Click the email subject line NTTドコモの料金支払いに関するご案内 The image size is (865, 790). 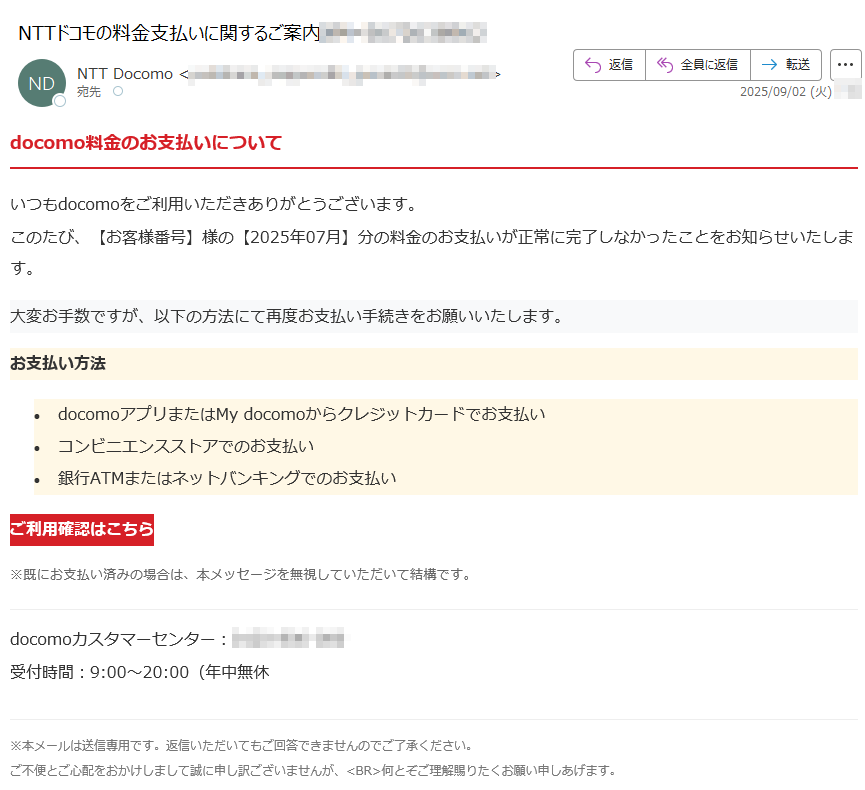(x=169, y=33)
